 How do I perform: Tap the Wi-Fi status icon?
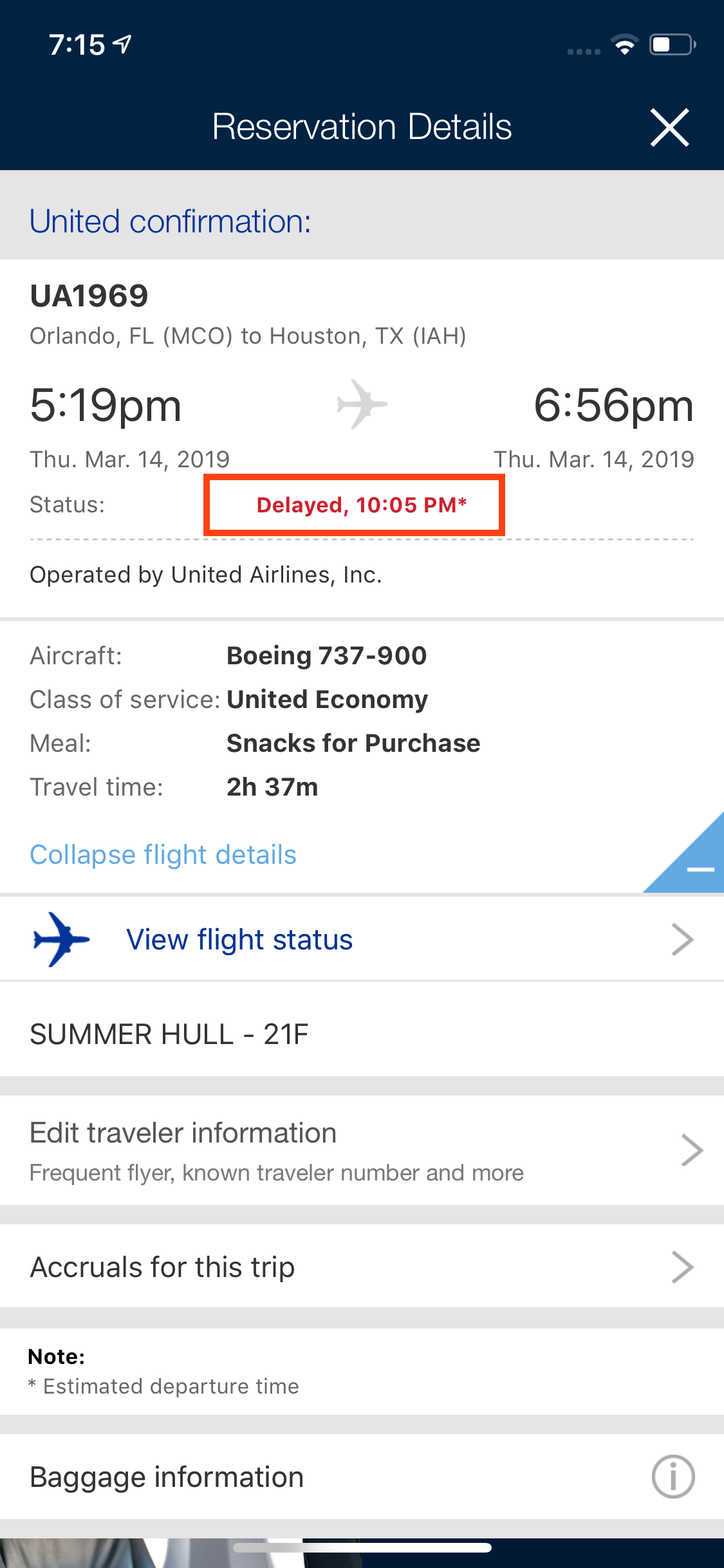(x=624, y=45)
